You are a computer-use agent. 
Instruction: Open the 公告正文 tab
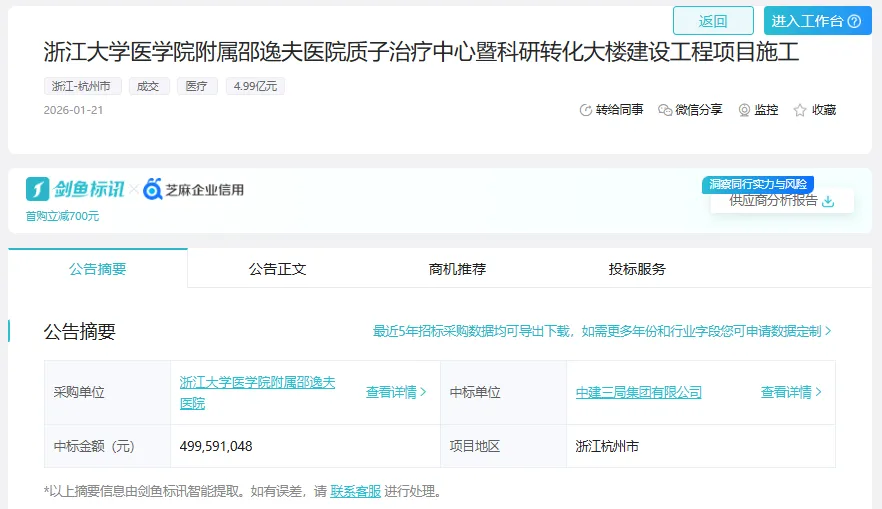(x=277, y=269)
